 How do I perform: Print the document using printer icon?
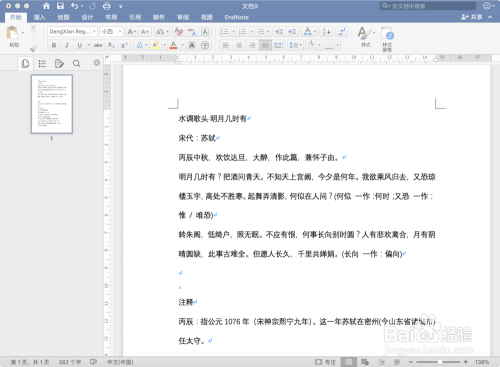[107, 6]
